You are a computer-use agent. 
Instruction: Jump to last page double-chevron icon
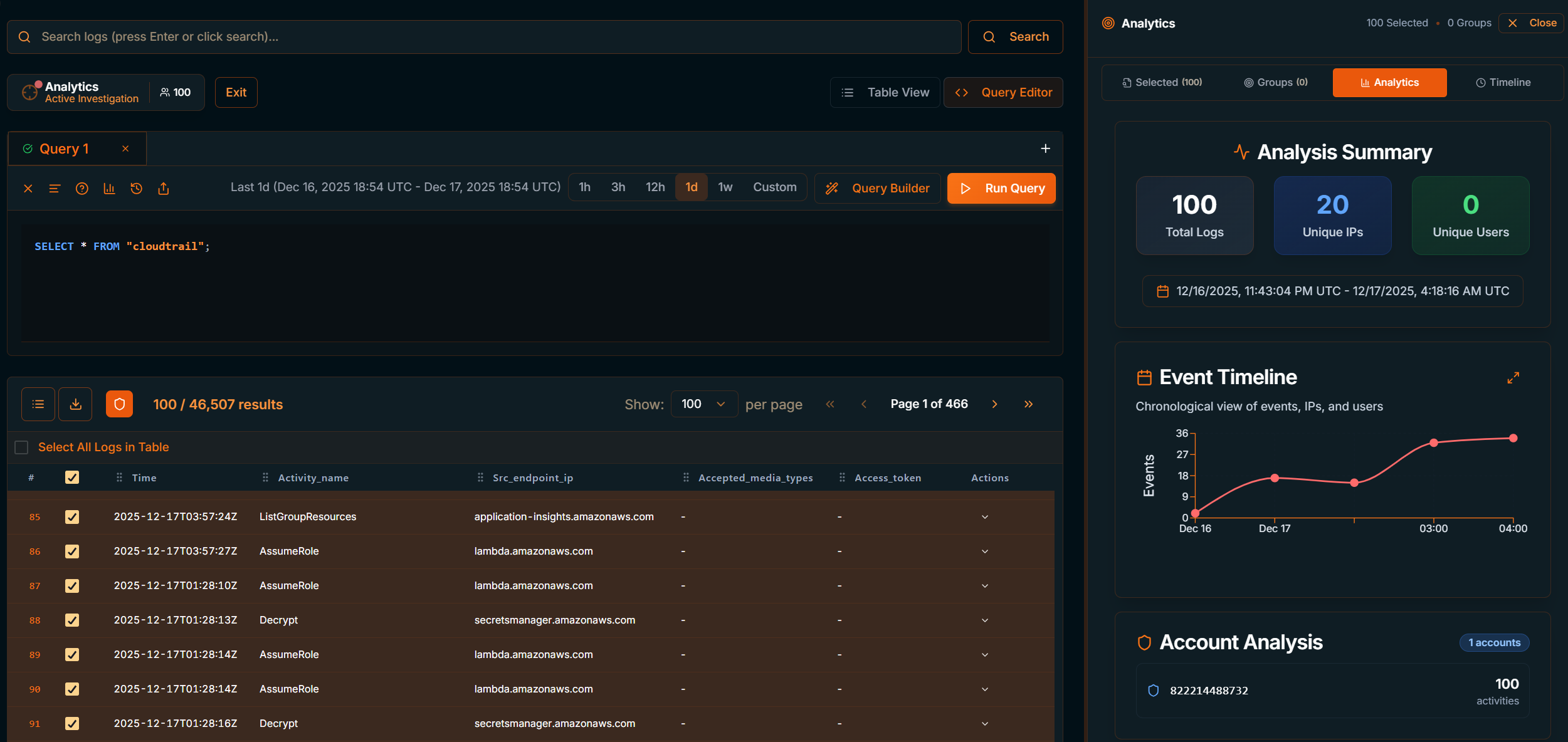pos(1028,404)
